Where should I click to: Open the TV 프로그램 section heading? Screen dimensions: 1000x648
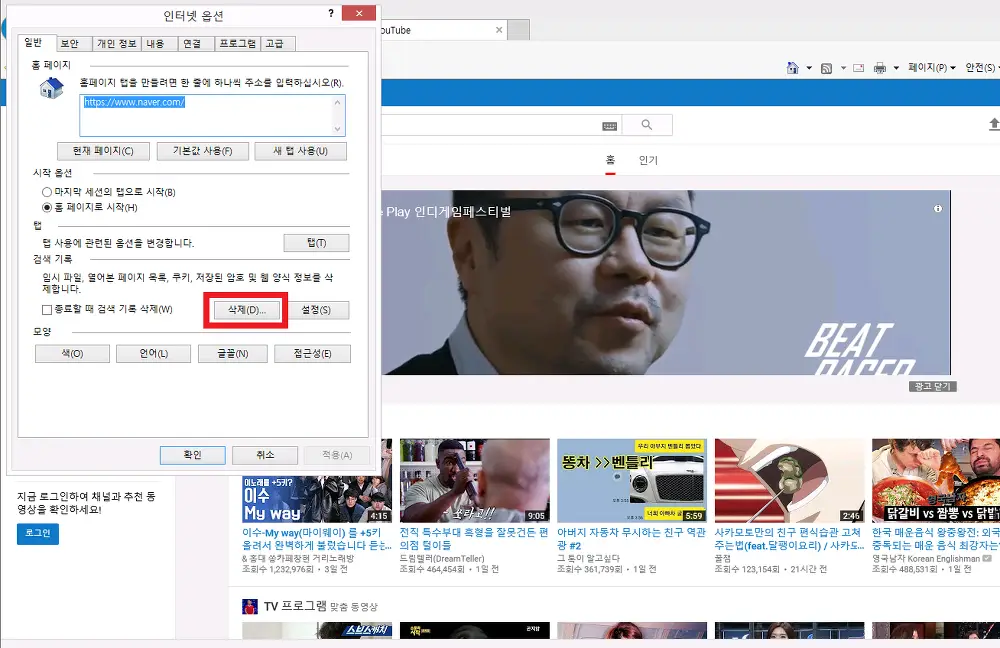[295, 607]
